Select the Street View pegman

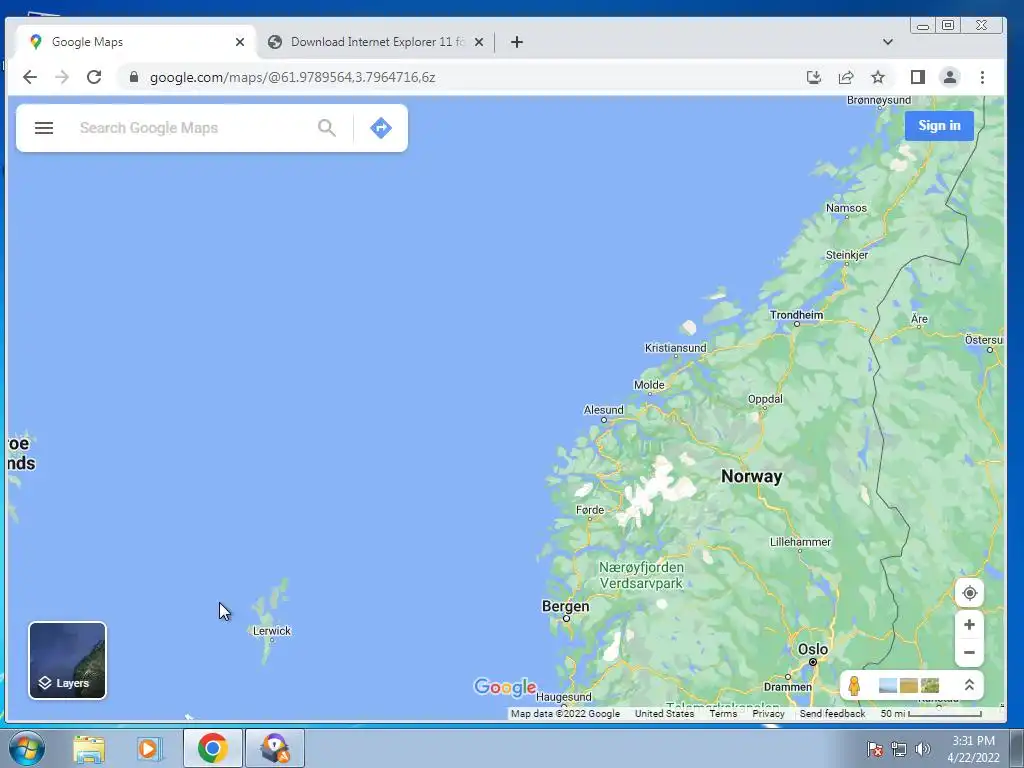(x=854, y=686)
